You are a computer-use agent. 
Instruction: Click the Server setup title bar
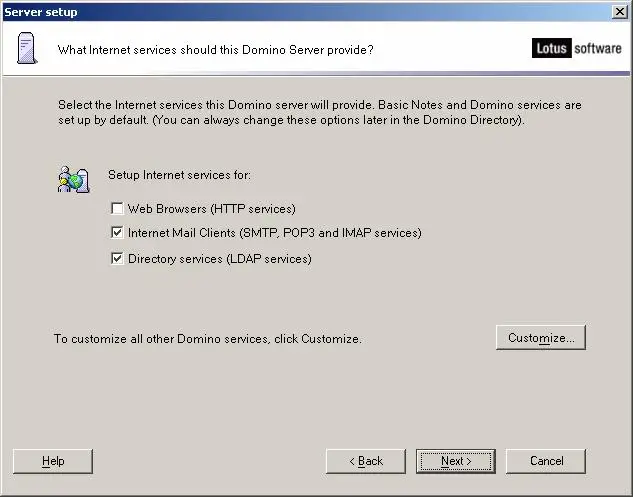point(307,12)
